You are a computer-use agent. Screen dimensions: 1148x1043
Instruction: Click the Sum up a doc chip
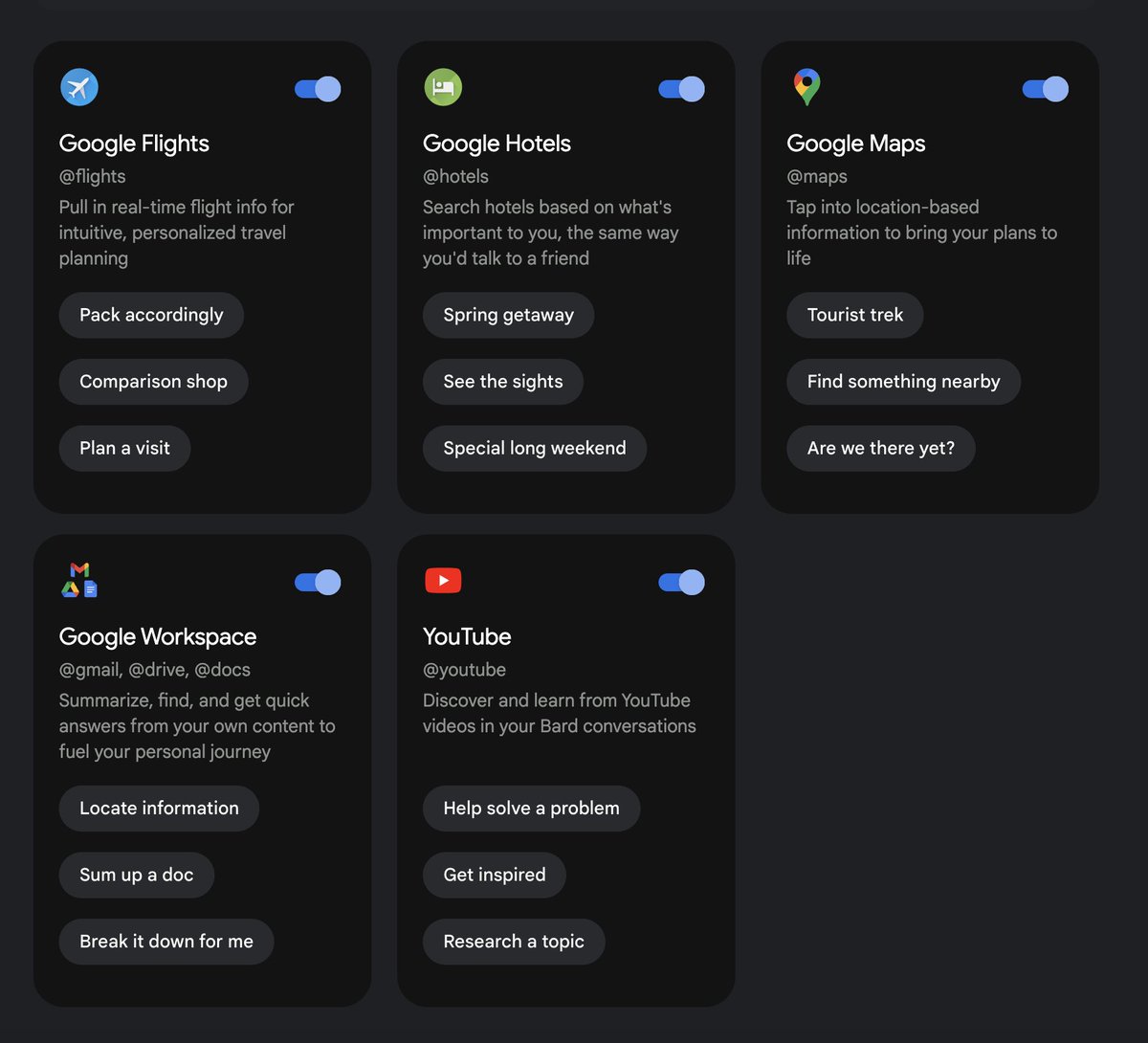(x=137, y=875)
